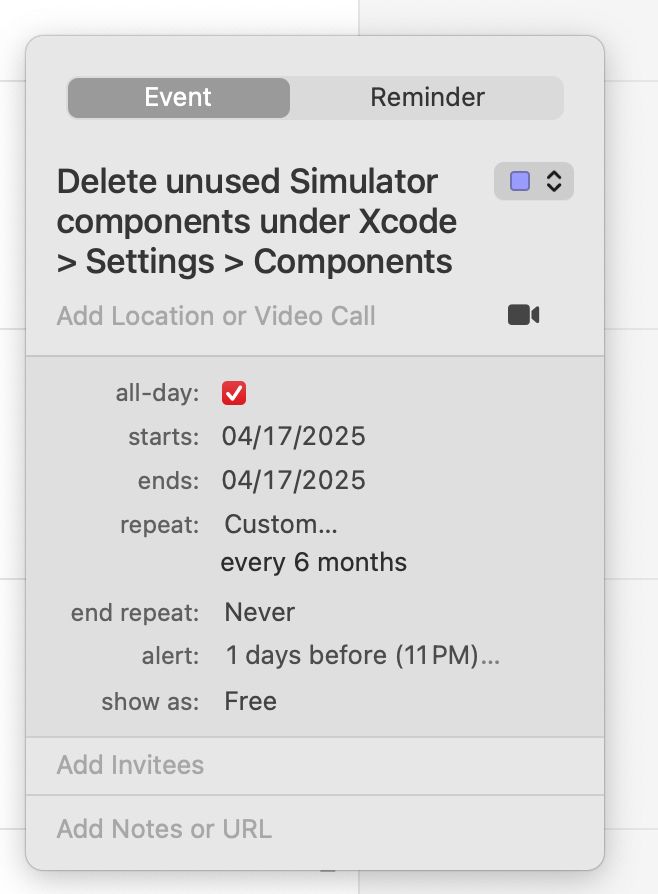Click the ends date 04/17/2025
This screenshot has width=658, height=894.
(293, 480)
